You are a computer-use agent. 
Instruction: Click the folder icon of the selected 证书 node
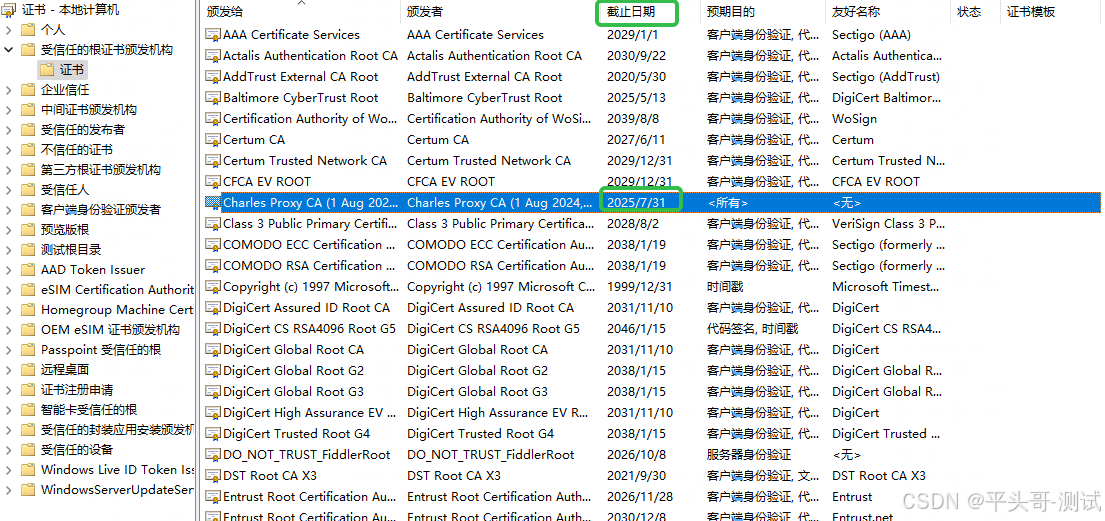point(47,69)
